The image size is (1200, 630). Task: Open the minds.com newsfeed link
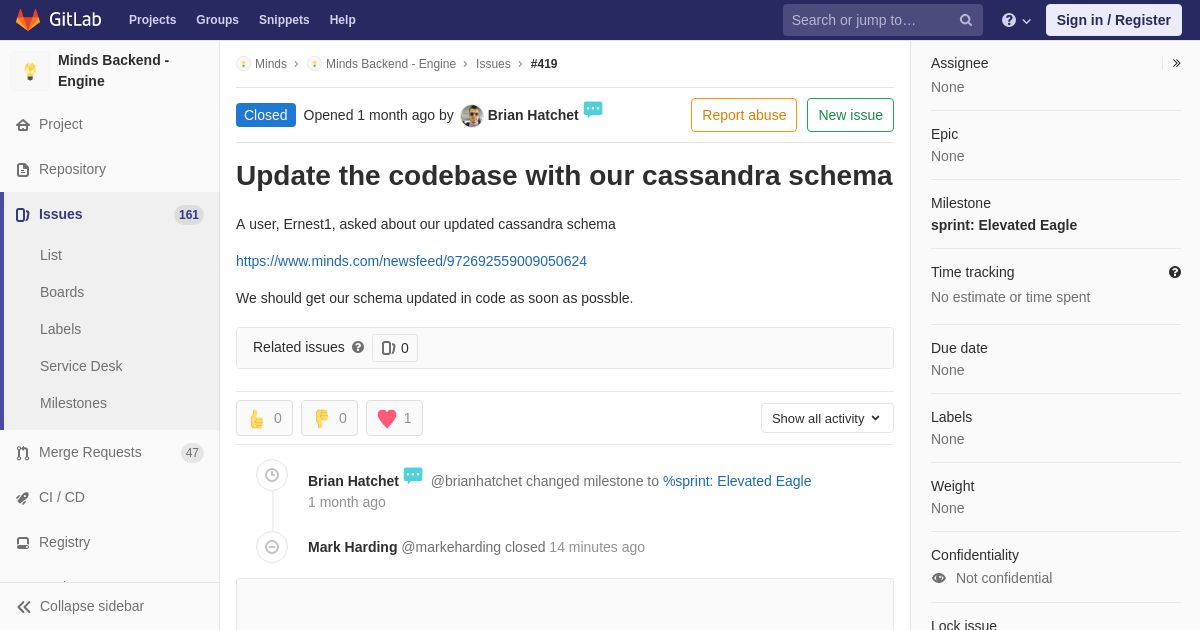pyautogui.click(x=411, y=261)
